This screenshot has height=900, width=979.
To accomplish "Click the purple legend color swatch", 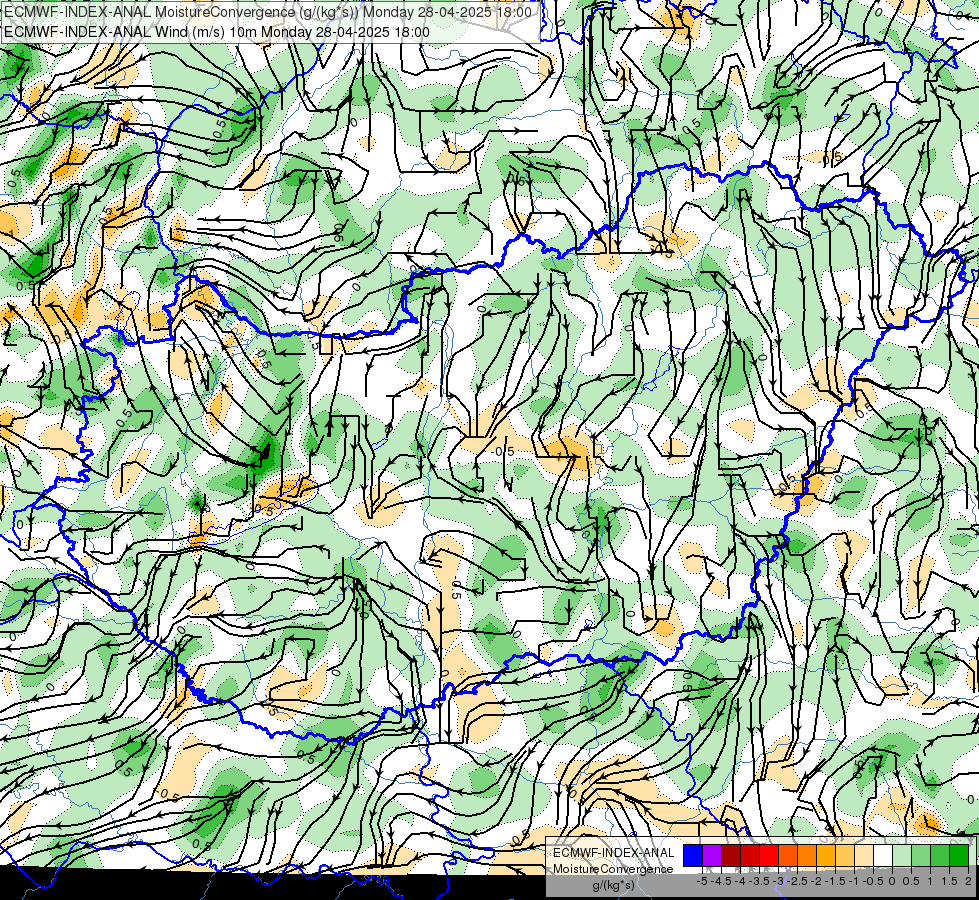I will pos(712,855).
